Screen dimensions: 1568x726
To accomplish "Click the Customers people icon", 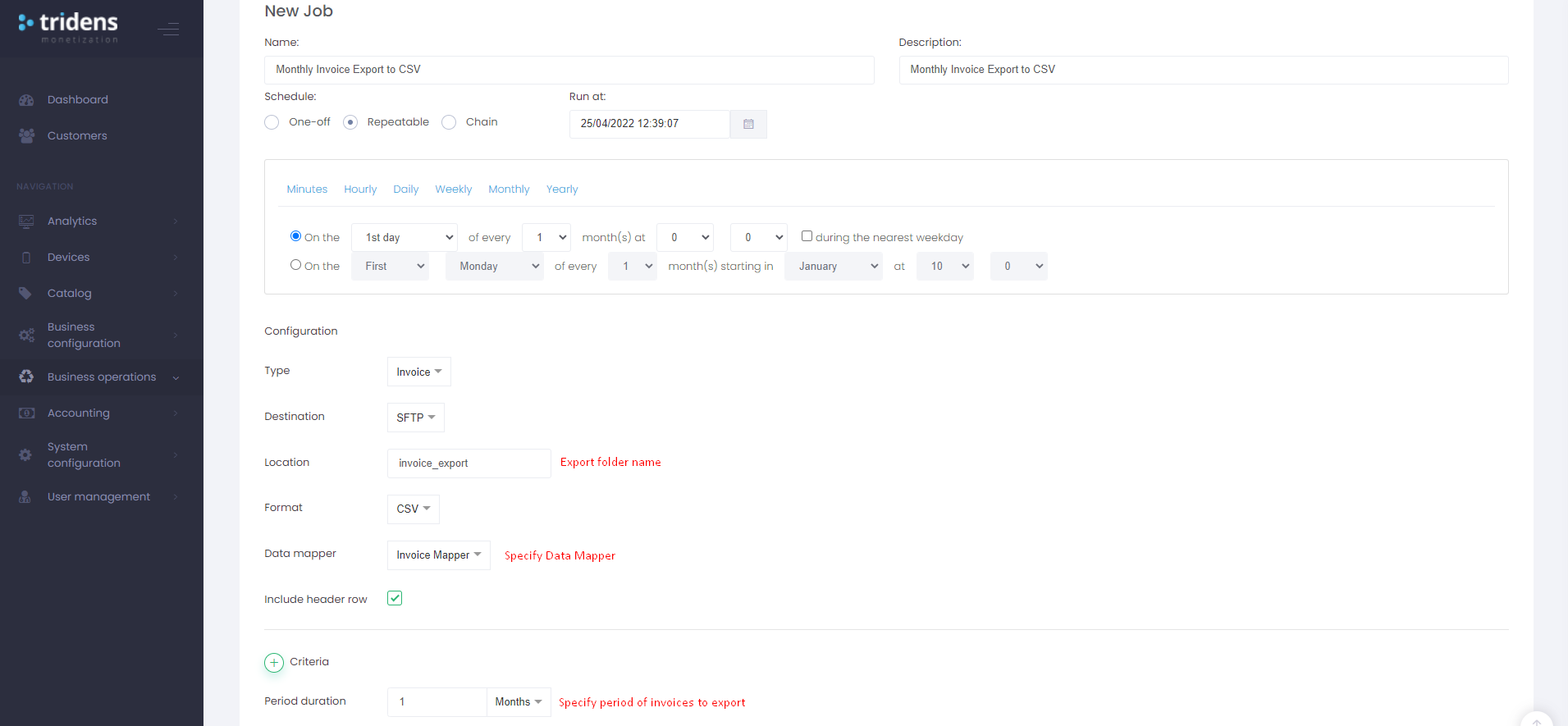I will click(x=26, y=136).
